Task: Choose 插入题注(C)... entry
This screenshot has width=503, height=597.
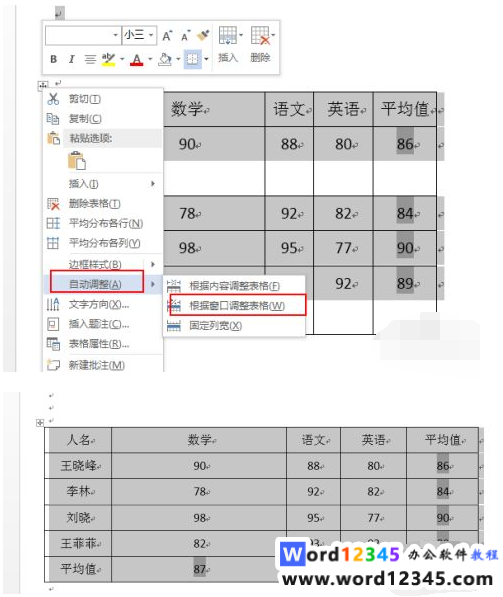Action: pyautogui.click(x=99, y=324)
